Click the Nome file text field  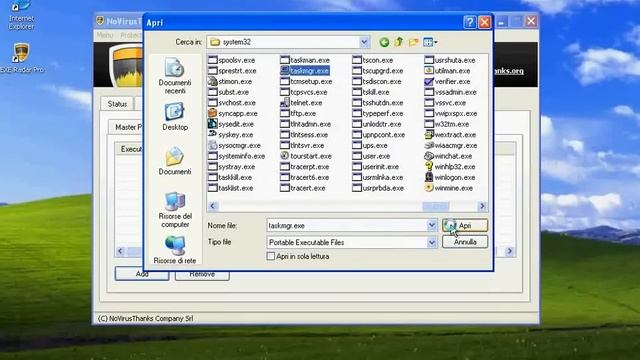coord(347,225)
